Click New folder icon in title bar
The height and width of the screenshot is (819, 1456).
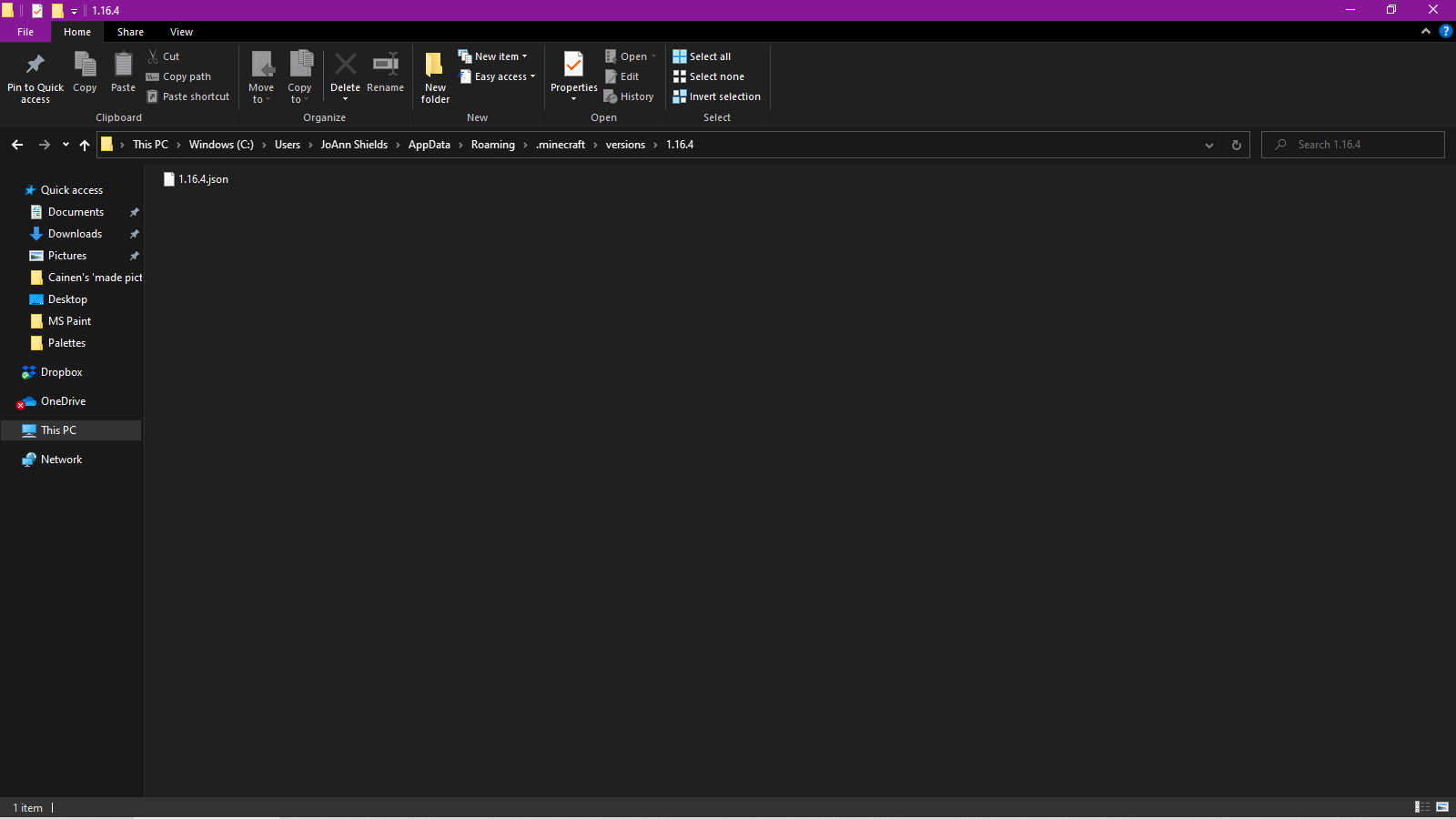(57, 11)
